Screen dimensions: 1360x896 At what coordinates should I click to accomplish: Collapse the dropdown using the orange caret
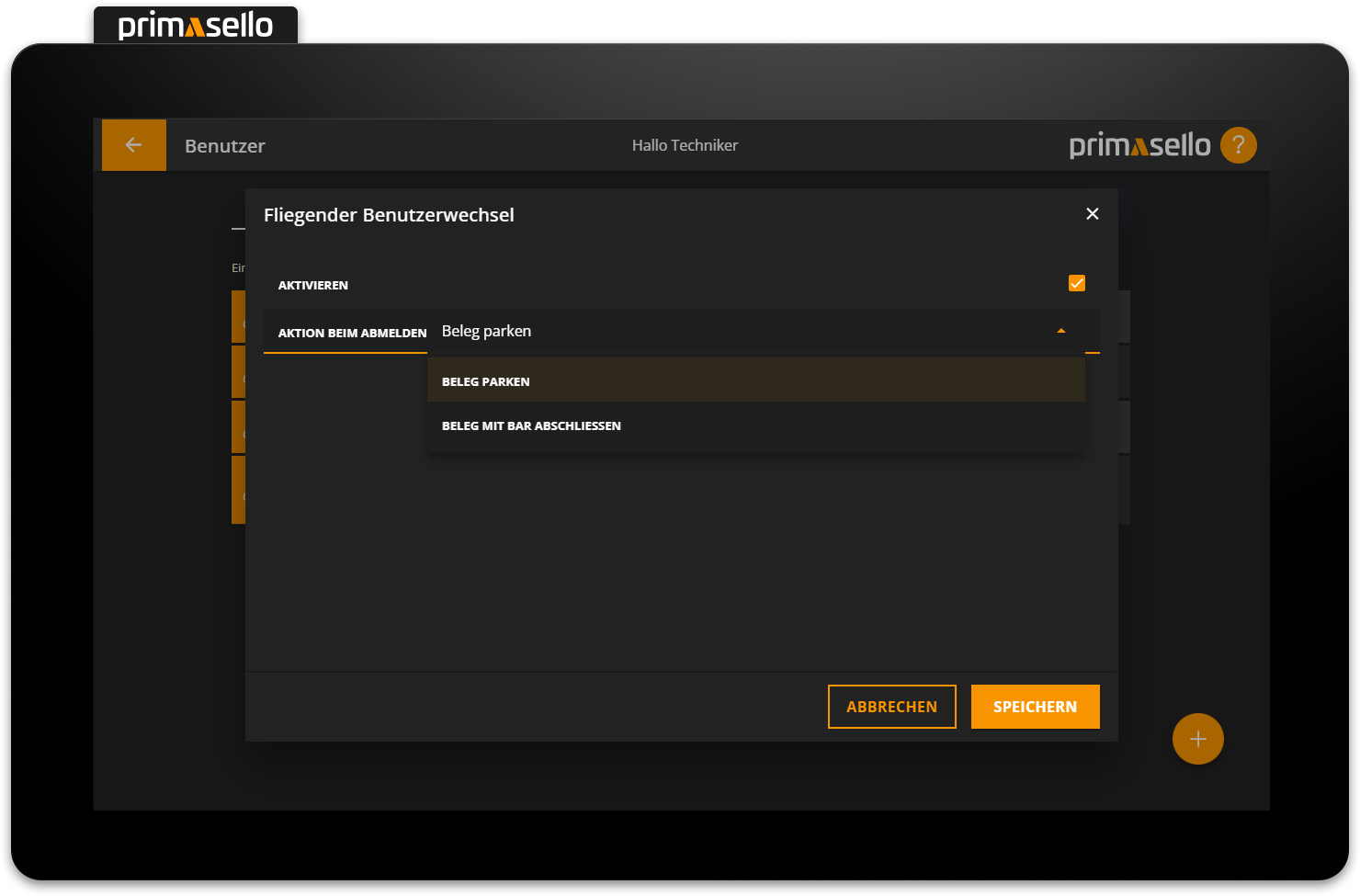1060,331
